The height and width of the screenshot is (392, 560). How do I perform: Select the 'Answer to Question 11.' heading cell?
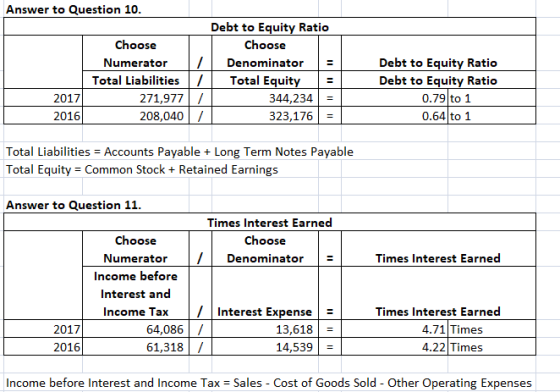click(x=74, y=205)
